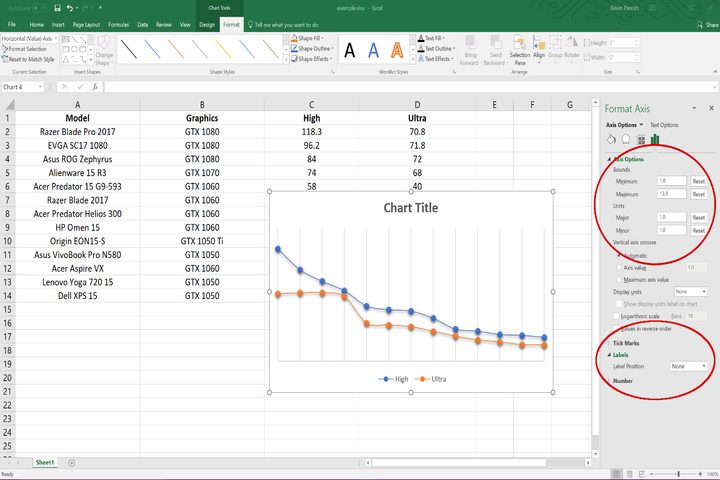Apply the black line shape style
Viewport: 720px width, 480px height.
pos(129,49)
